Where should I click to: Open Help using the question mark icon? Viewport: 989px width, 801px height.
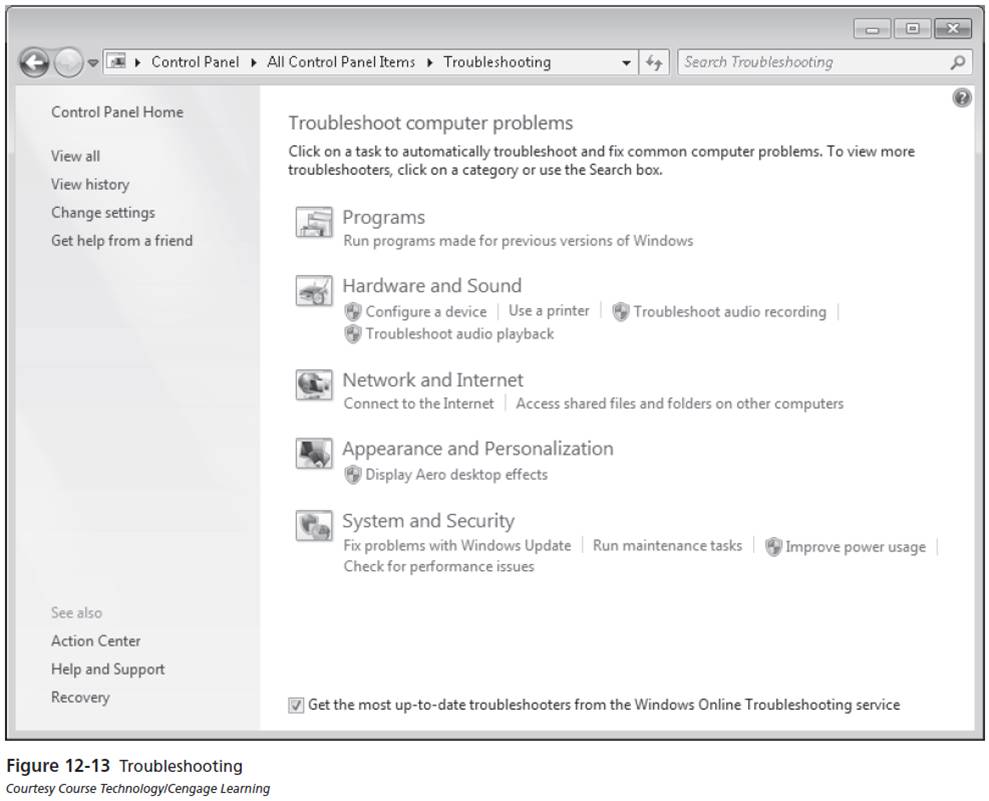(x=962, y=98)
